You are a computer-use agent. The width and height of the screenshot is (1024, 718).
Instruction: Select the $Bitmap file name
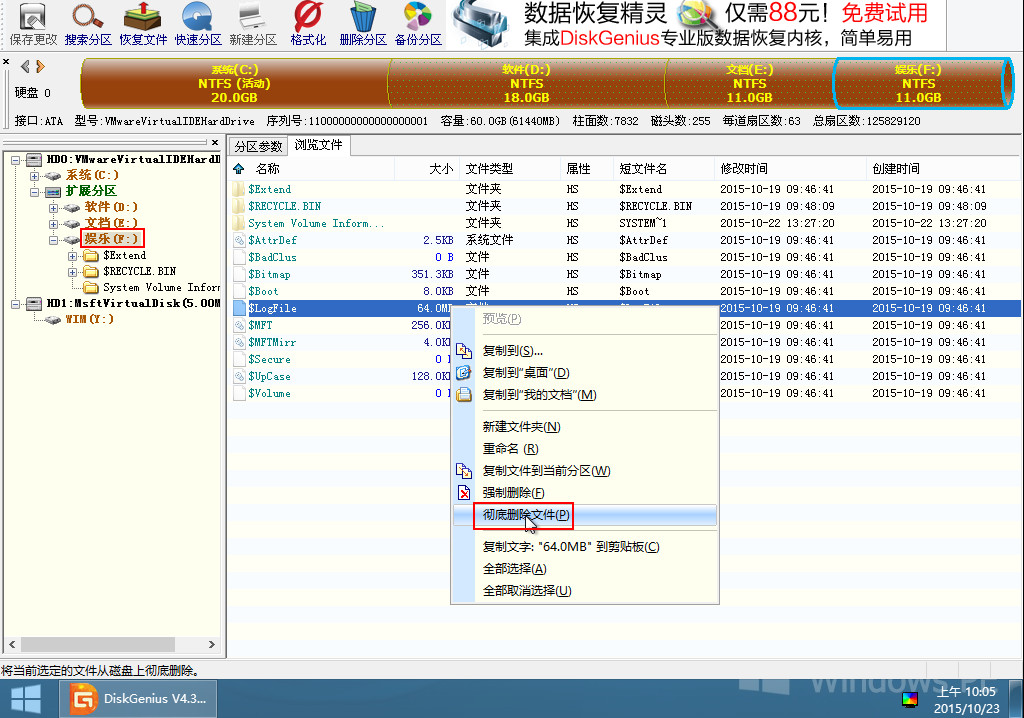click(x=269, y=274)
